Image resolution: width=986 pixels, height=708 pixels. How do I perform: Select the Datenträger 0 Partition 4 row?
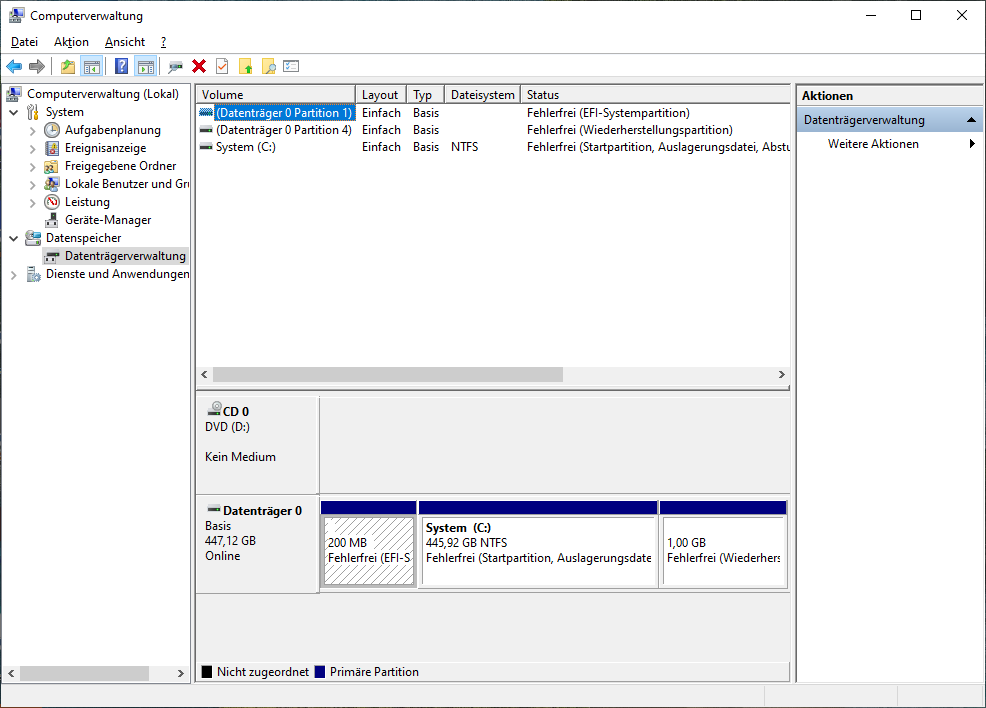(493, 130)
